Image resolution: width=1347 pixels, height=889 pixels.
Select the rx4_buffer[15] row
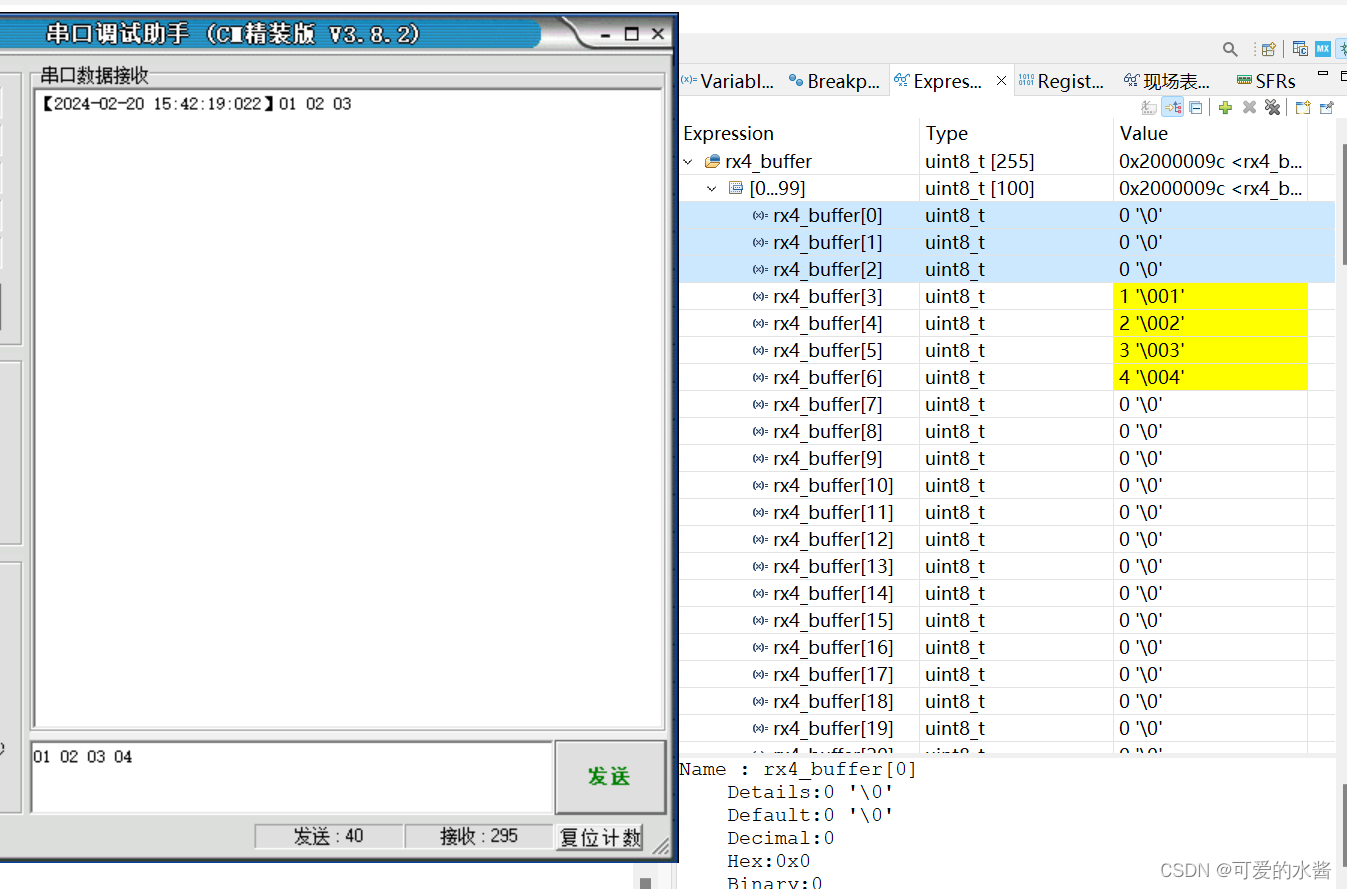pyautogui.click(x=1007, y=621)
